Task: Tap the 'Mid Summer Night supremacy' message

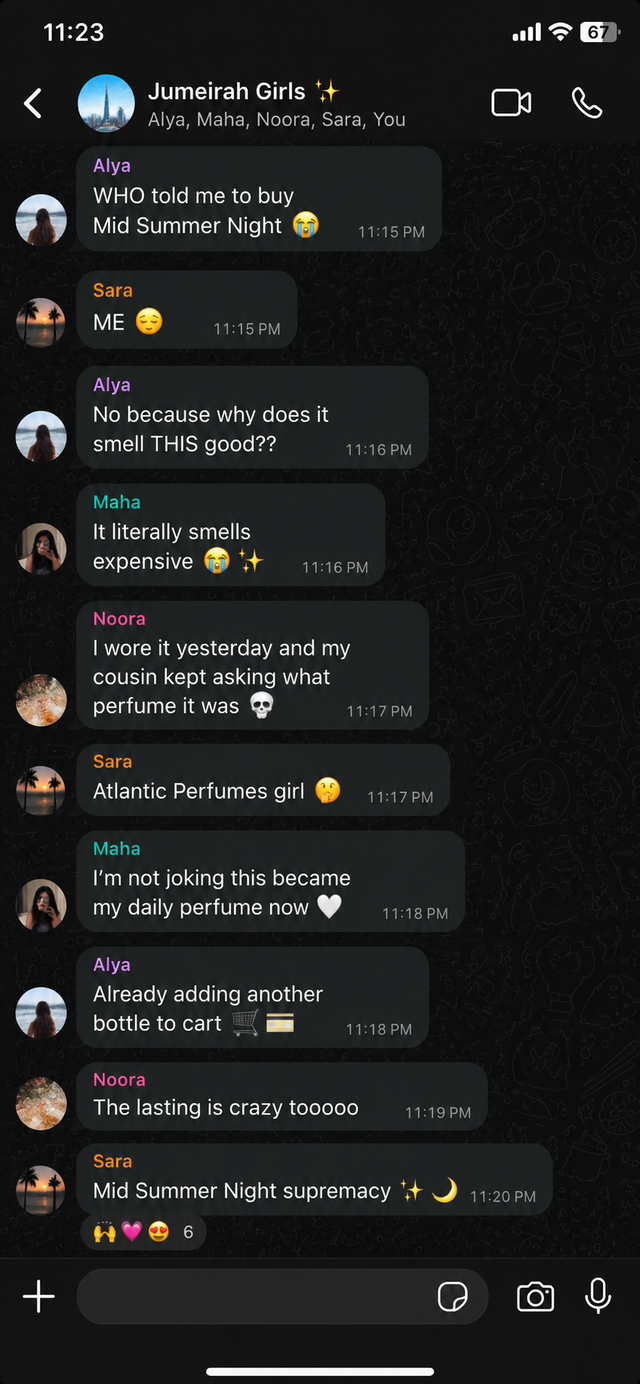Action: tap(315, 1179)
